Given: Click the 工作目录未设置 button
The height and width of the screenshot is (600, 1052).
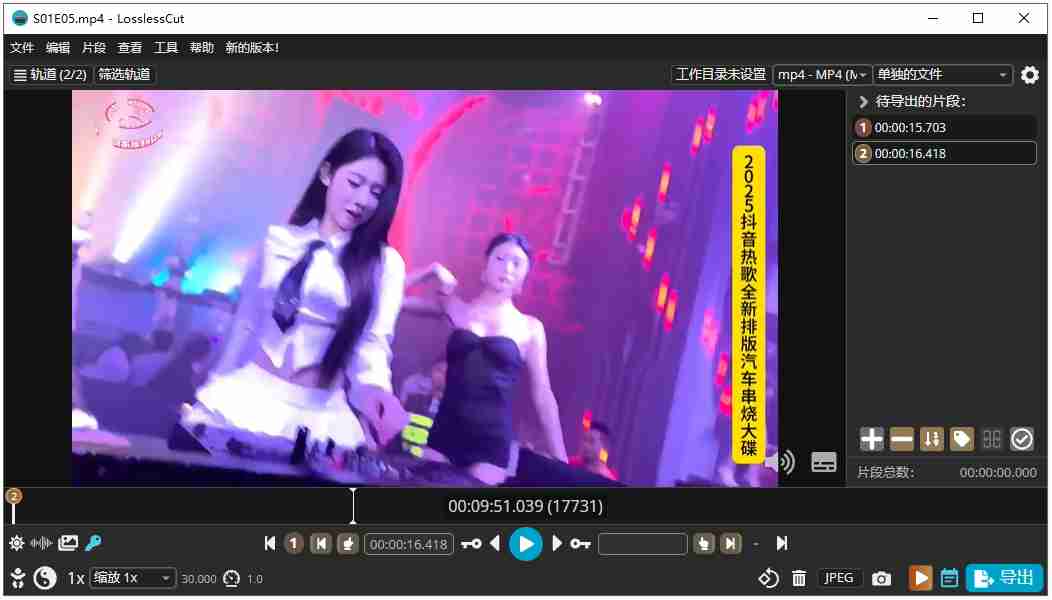Looking at the screenshot, I should coord(720,75).
